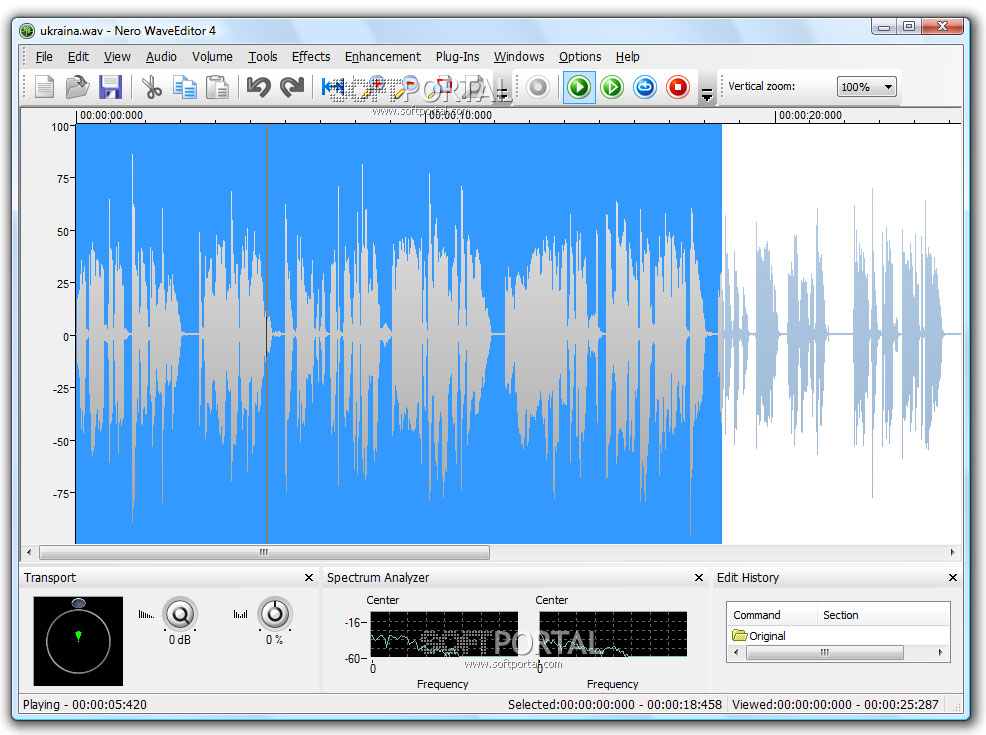Click the 00:00:00:000 timeline marker
This screenshot has height=735, width=986.
[111, 115]
